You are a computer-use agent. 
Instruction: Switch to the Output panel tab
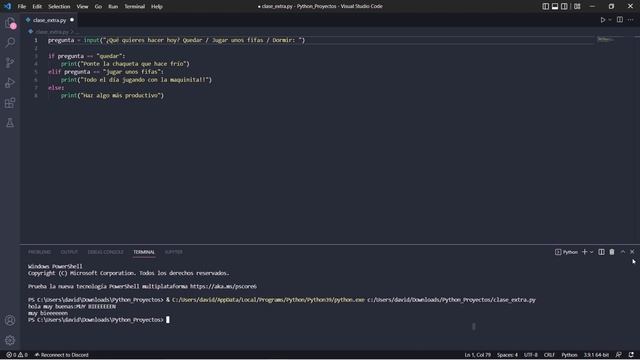[x=69, y=252]
